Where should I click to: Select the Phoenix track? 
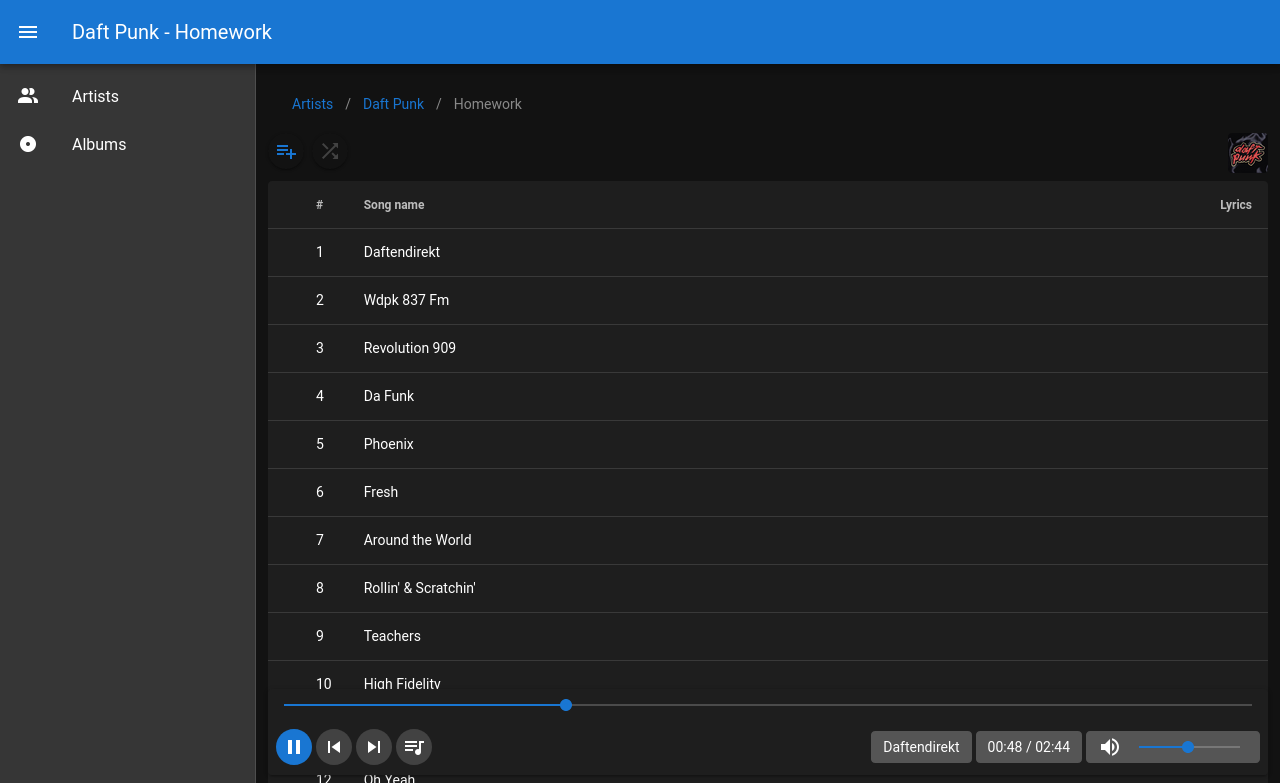click(768, 445)
